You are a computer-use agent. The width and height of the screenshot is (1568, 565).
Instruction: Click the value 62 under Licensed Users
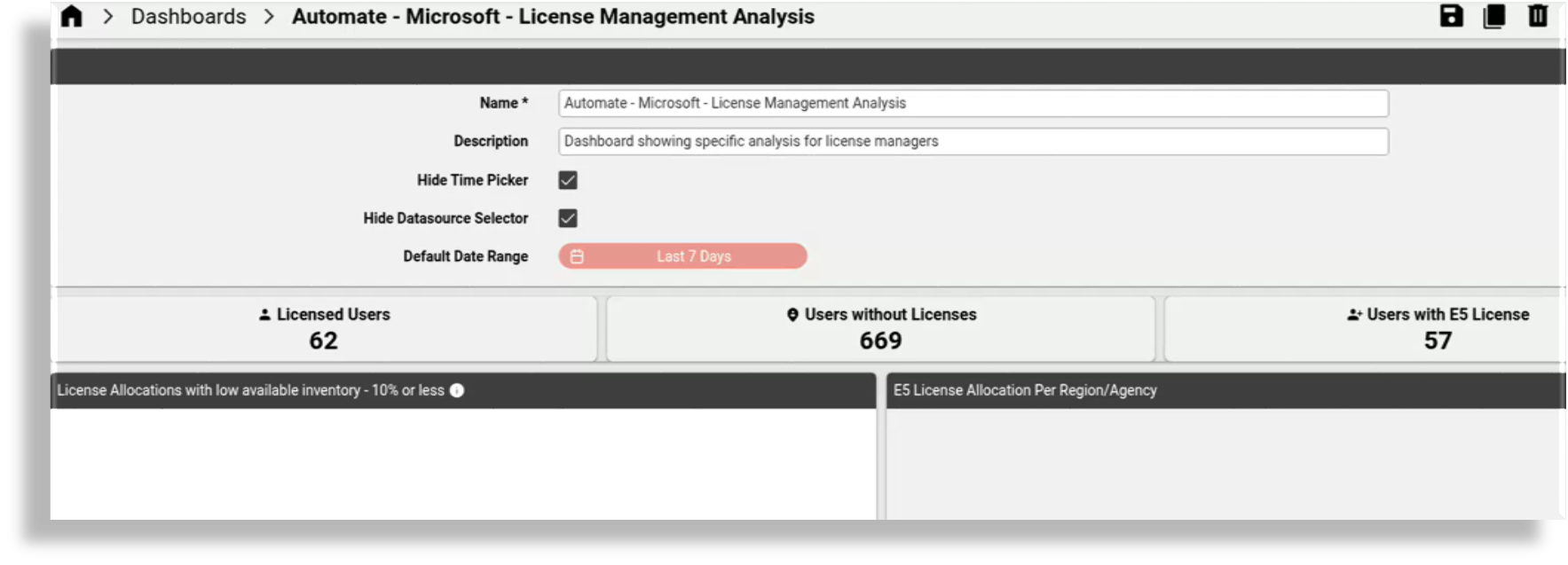[x=324, y=341]
